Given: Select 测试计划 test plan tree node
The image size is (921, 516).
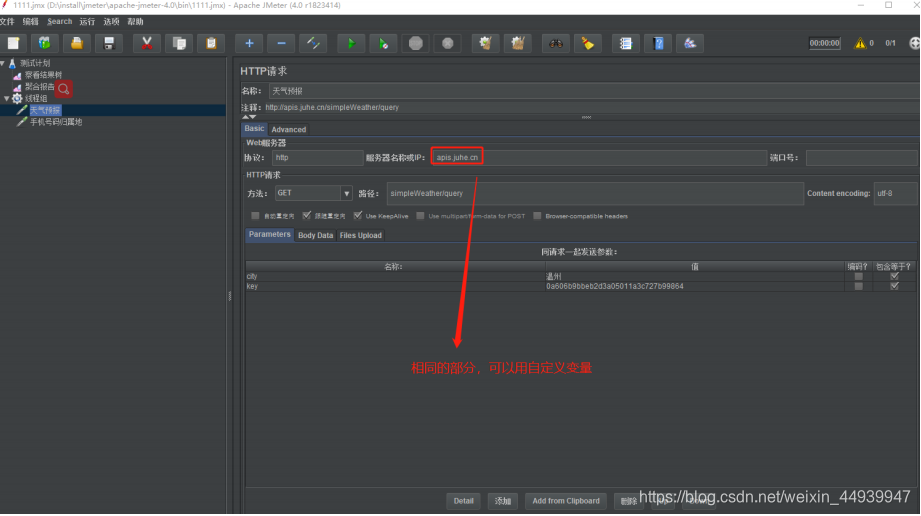Looking at the screenshot, I should pyautogui.click(x=35, y=63).
